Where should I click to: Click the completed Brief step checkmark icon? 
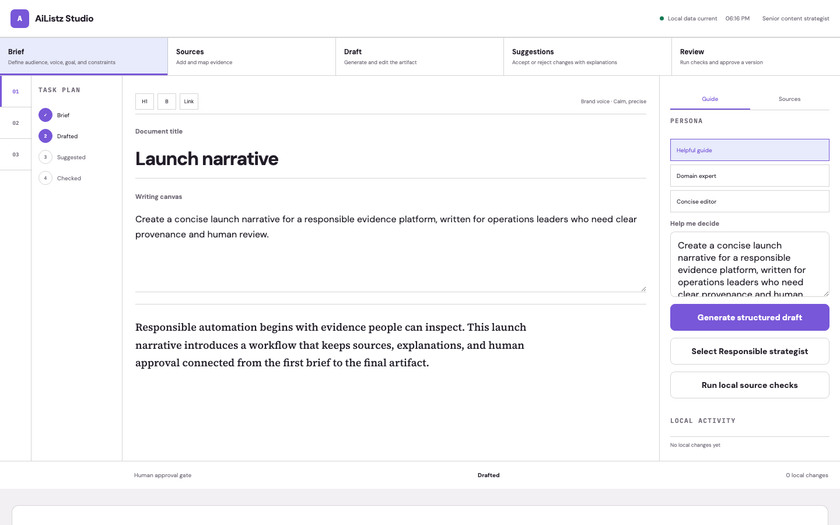[x=46, y=115]
